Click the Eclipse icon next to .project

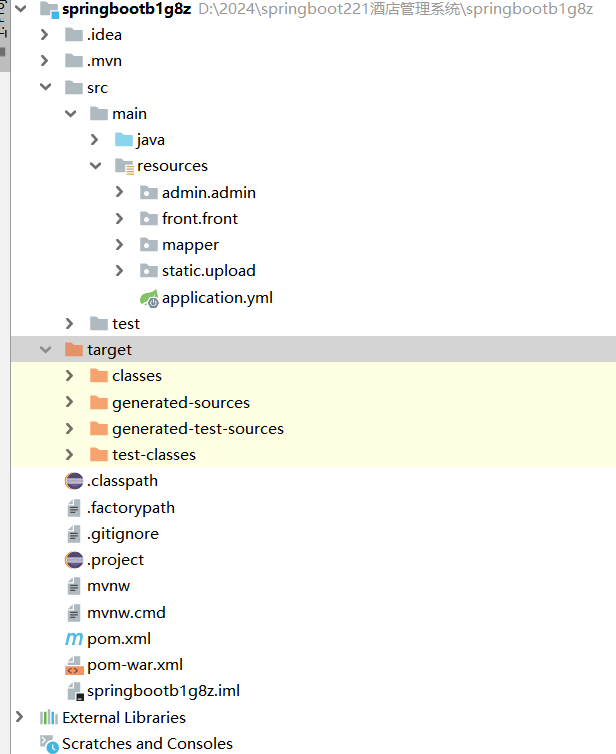click(x=74, y=560)
